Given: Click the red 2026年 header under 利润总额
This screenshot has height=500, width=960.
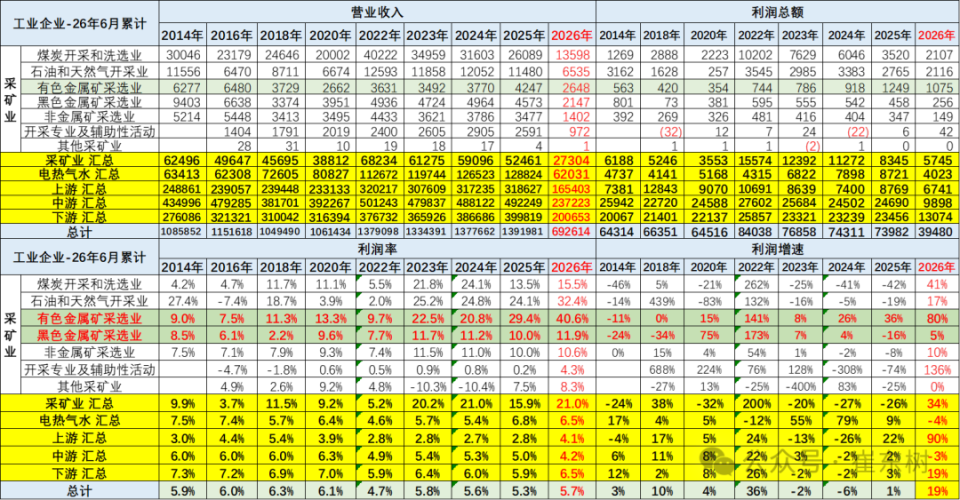Looking at the screenshot, I should (937, 35).
